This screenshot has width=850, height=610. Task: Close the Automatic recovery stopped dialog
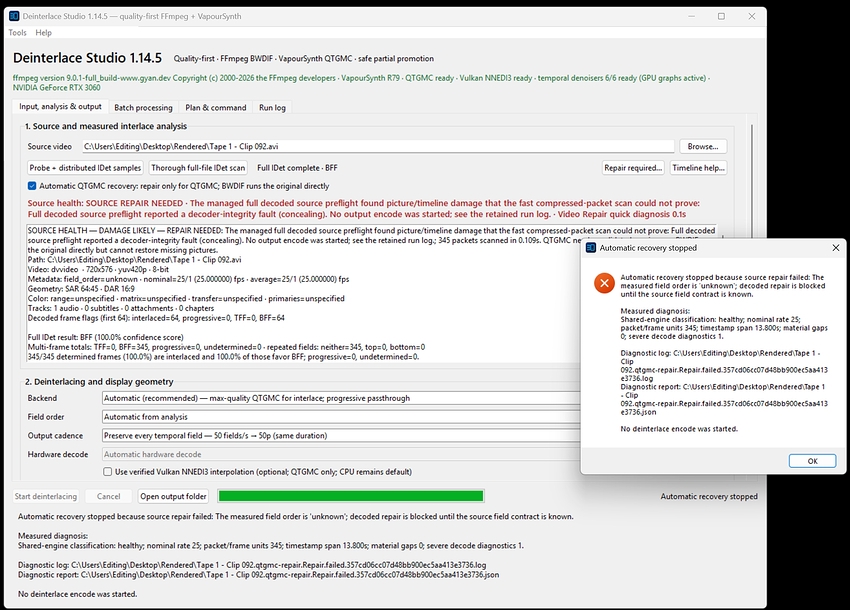pyautogui.click(x=835, y=248)
